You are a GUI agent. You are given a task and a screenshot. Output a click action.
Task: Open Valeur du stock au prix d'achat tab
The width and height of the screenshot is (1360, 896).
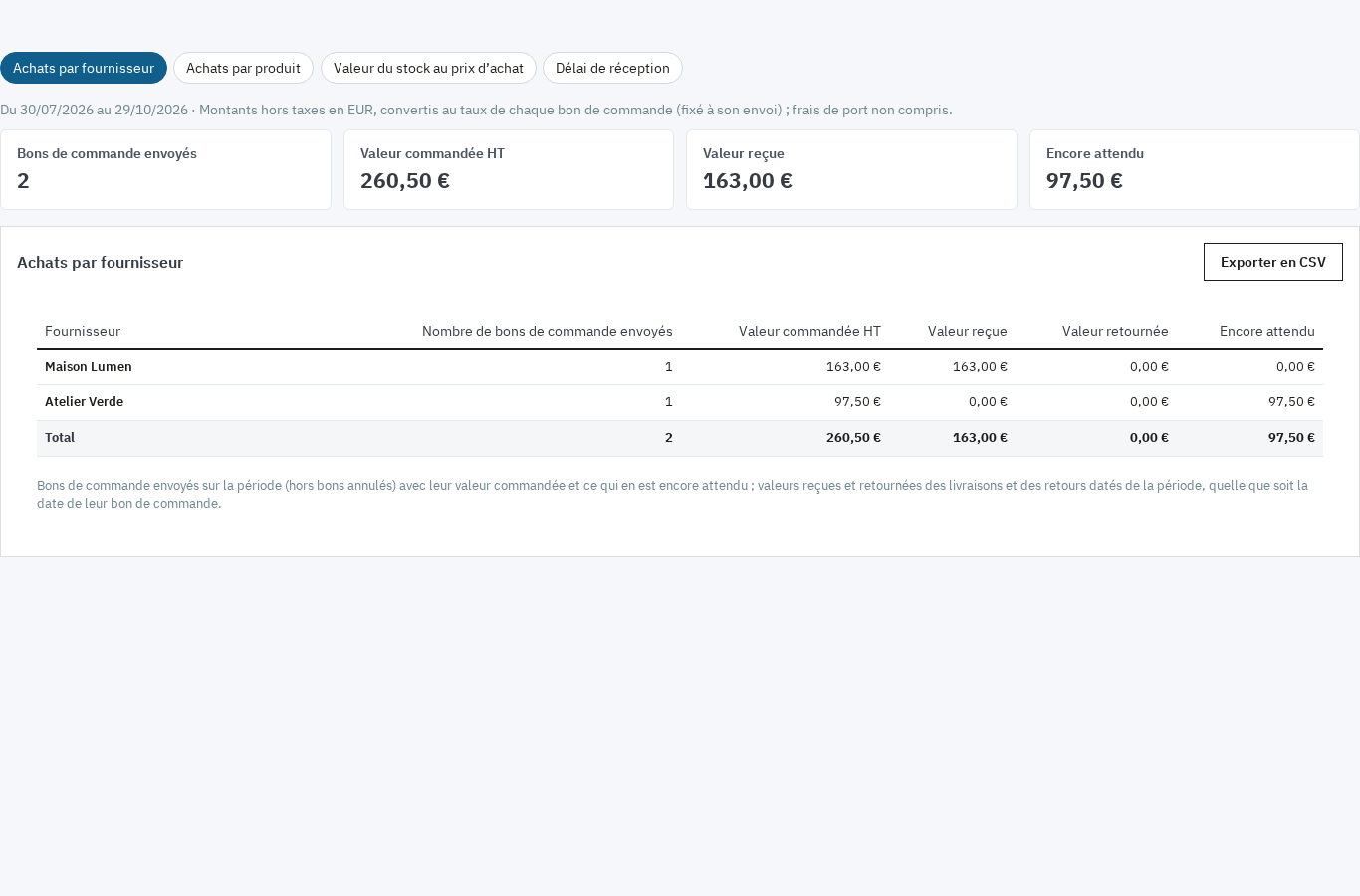[x=428, y=68]
